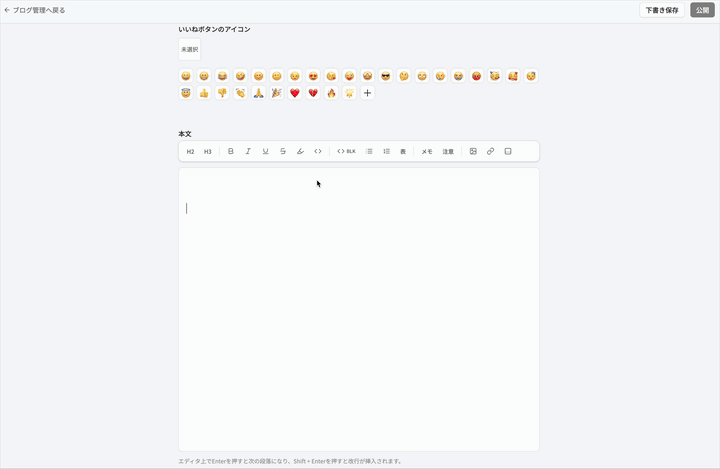
Task: Pick the winking tongue-out face emoji
Action: coord(349,76)
